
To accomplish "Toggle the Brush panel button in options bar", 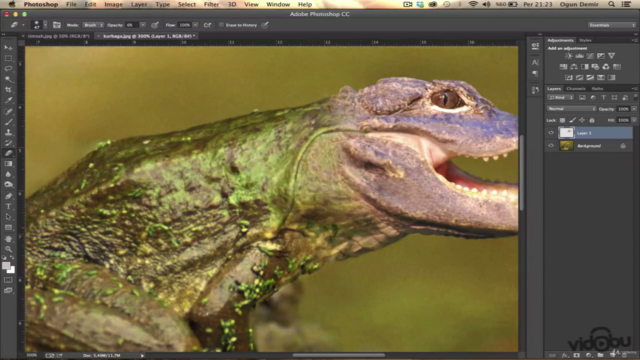I will (57, 25).
